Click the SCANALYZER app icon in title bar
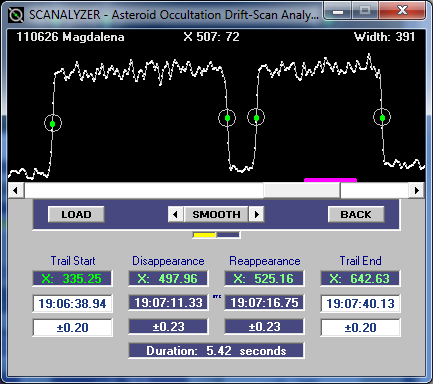Screen dimensions: 433x384 16,15
